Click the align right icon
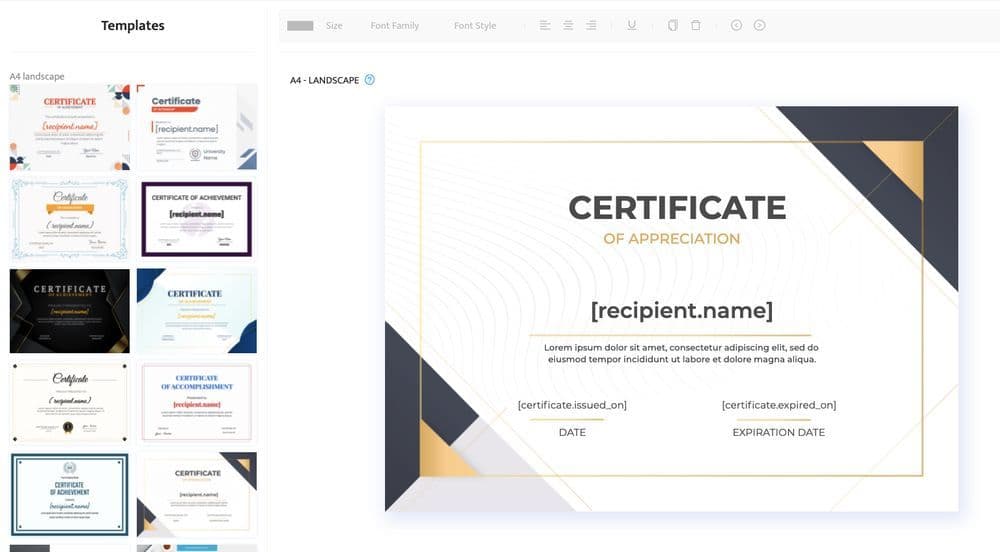1000x552 pixels. (591, 25)
